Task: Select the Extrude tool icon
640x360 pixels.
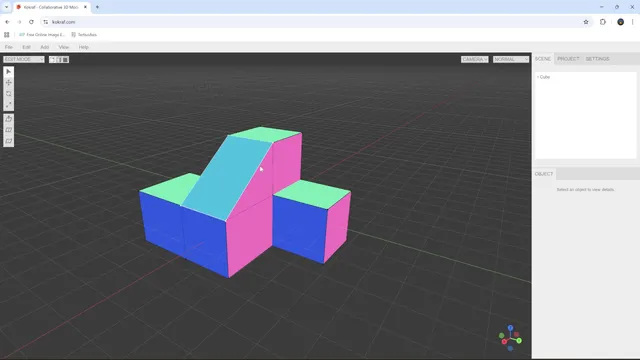Action: 9,119
